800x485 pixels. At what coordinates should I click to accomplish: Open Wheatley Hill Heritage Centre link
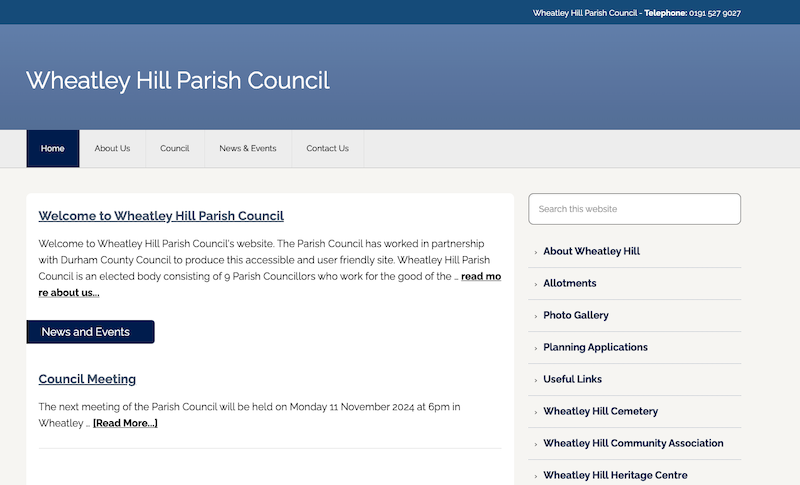(615, 475)
